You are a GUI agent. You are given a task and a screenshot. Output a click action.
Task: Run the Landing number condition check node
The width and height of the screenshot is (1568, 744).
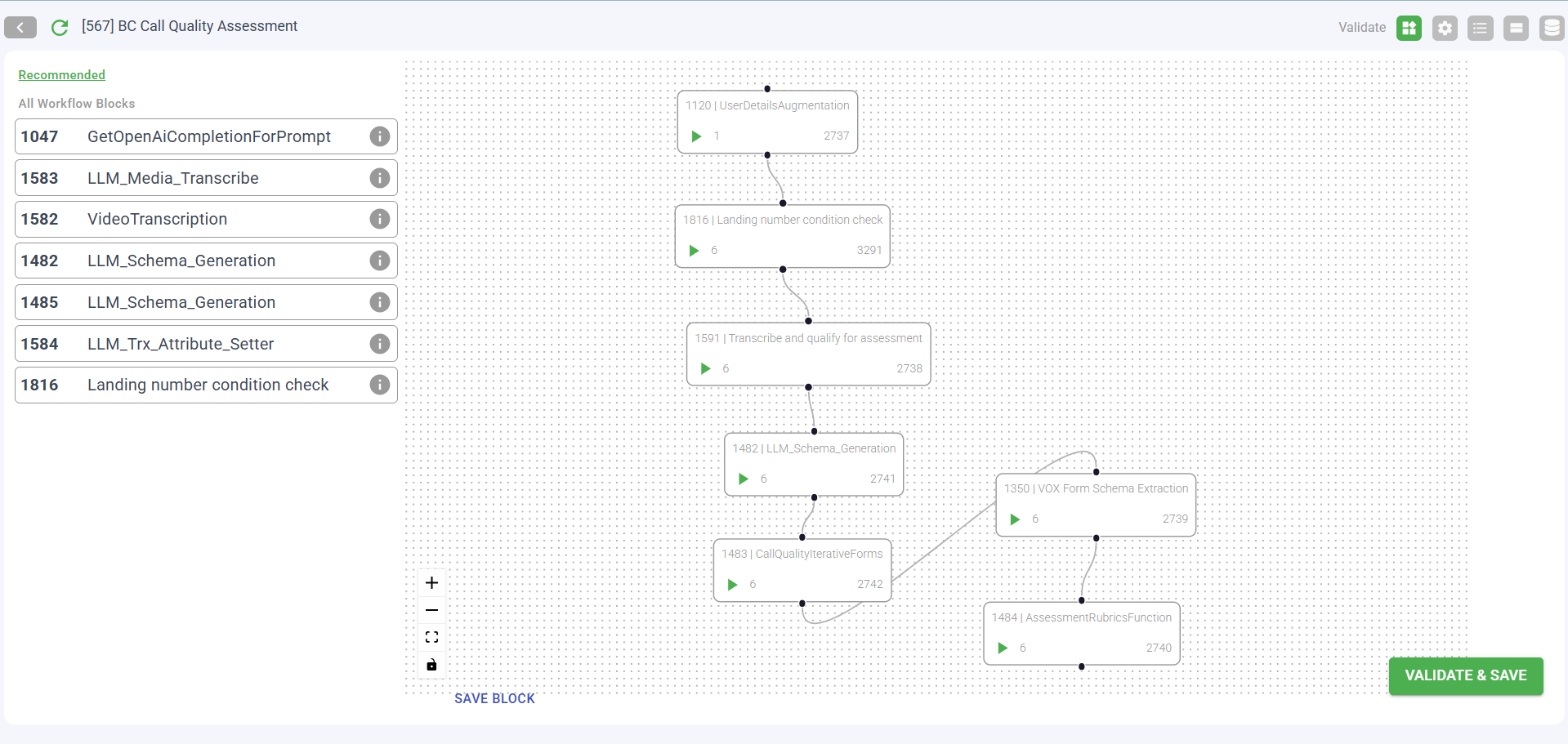(694, 251)
